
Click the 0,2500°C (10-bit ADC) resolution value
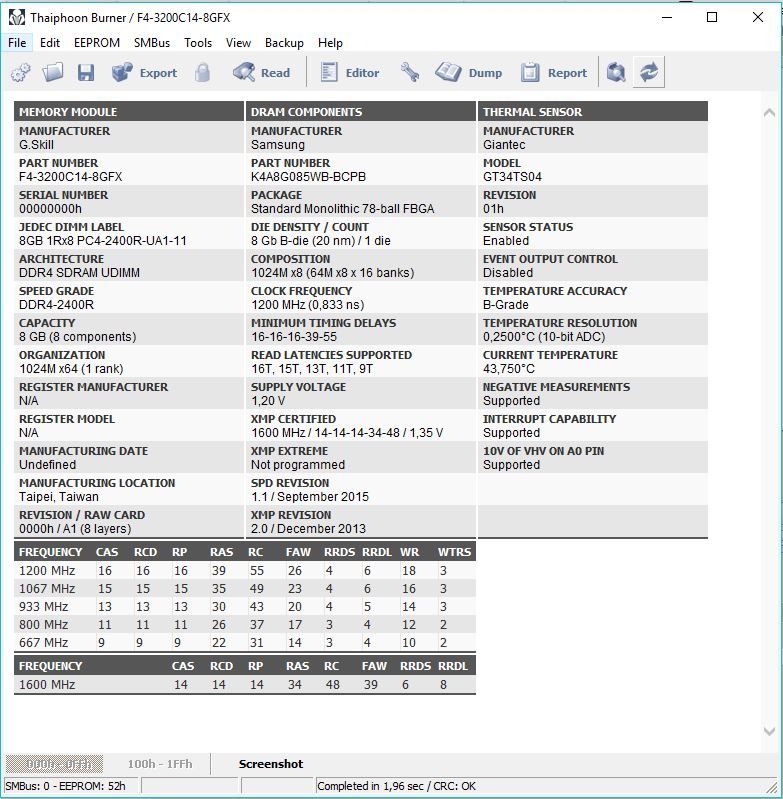click(544, 337)
